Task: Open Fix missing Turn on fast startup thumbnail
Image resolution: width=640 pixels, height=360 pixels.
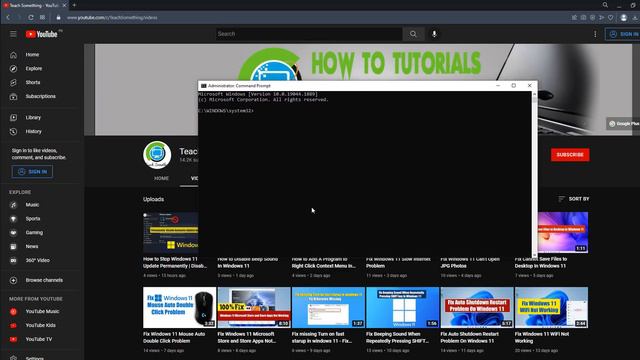Action: coord(328,307)
